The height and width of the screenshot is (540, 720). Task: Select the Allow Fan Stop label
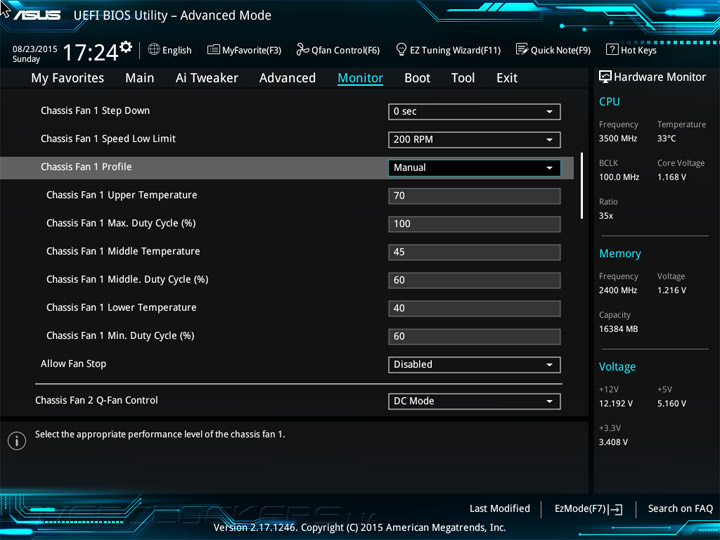73,364
